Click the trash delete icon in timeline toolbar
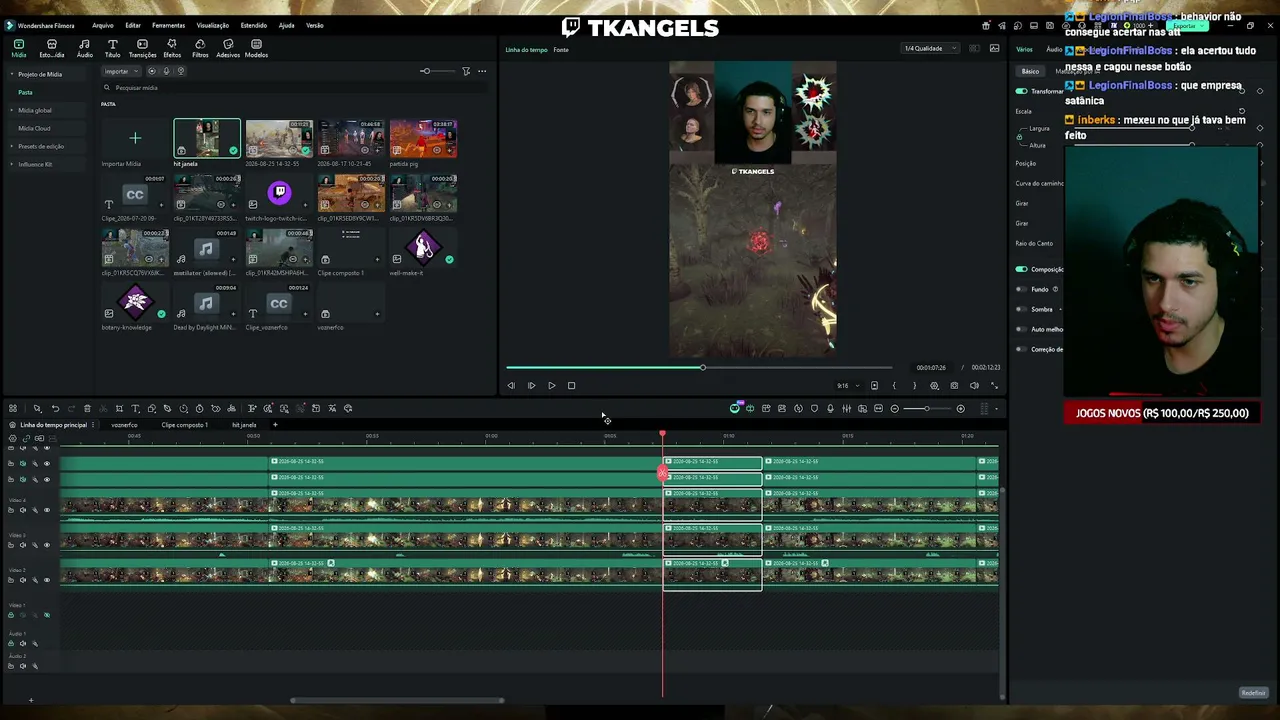This screenshot has width=1280, height=720. [x=87, y=408]
